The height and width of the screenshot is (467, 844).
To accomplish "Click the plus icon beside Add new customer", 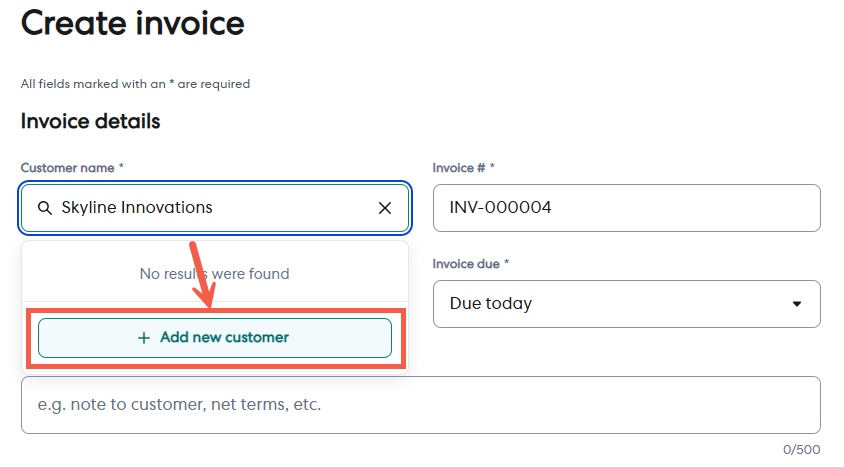I will click(x=145, y=338).
